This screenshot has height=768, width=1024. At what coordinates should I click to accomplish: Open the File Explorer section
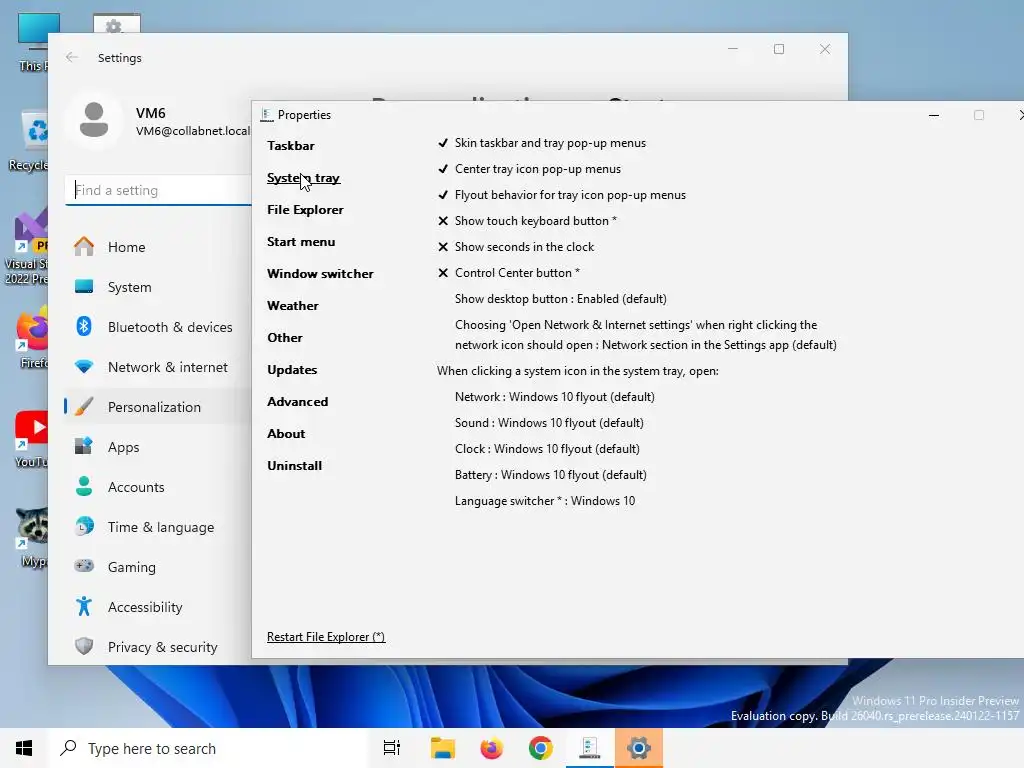click(305, 210)
